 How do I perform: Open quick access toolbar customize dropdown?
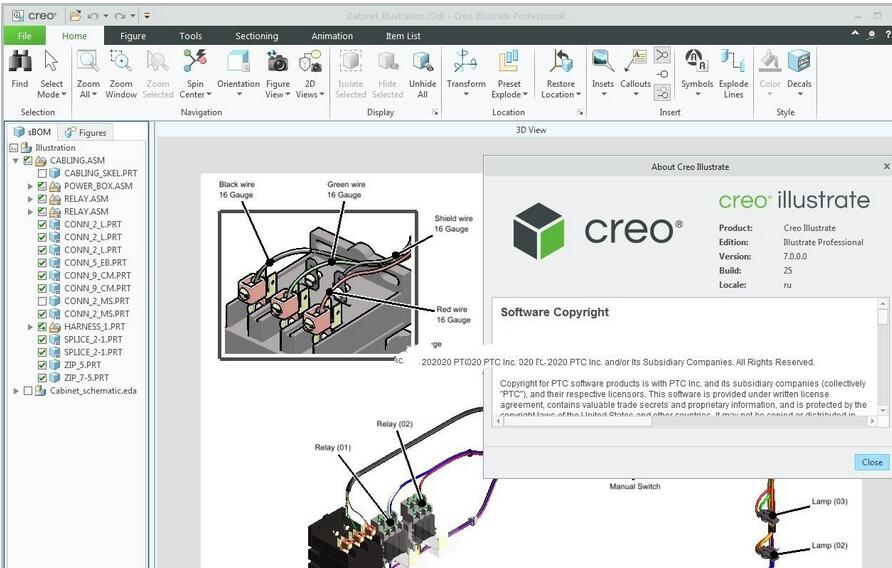coord(147,16)
